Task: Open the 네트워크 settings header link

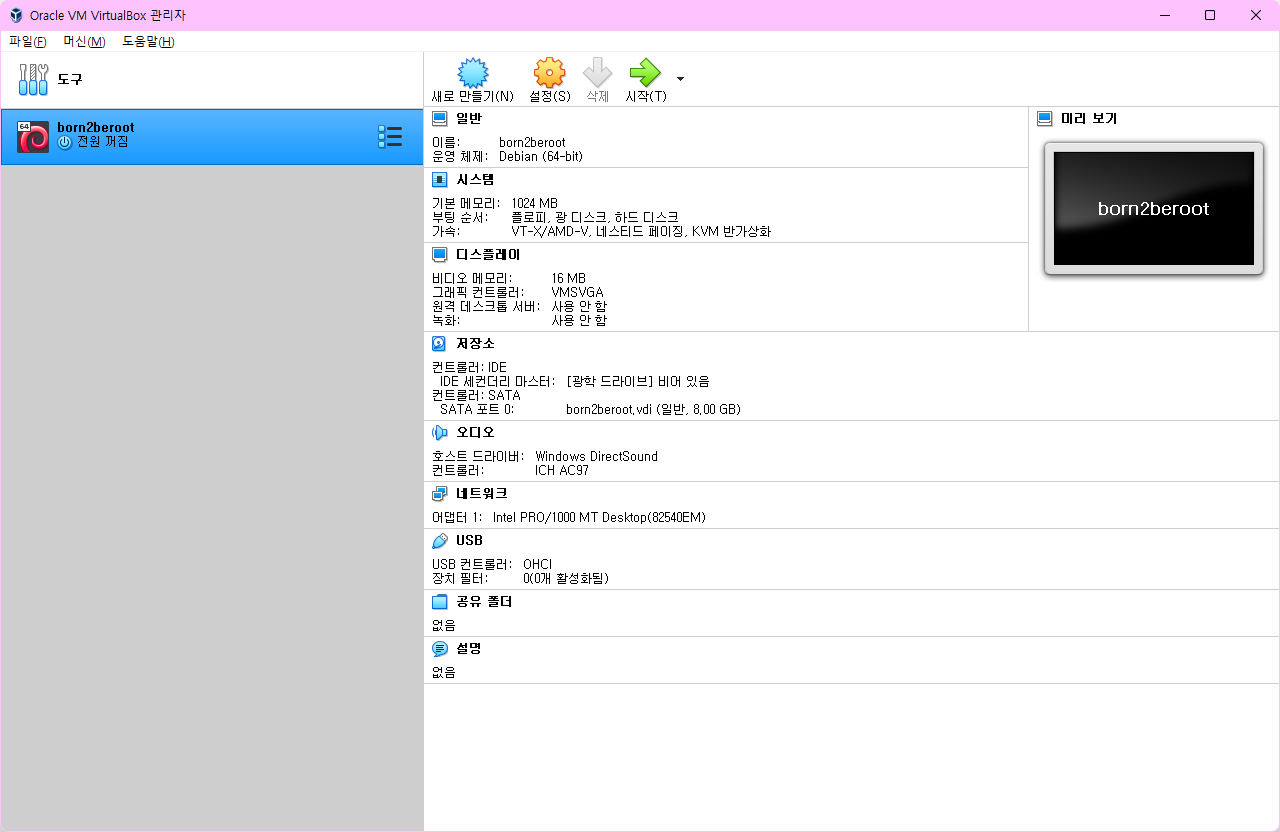Action: [481, 494]
